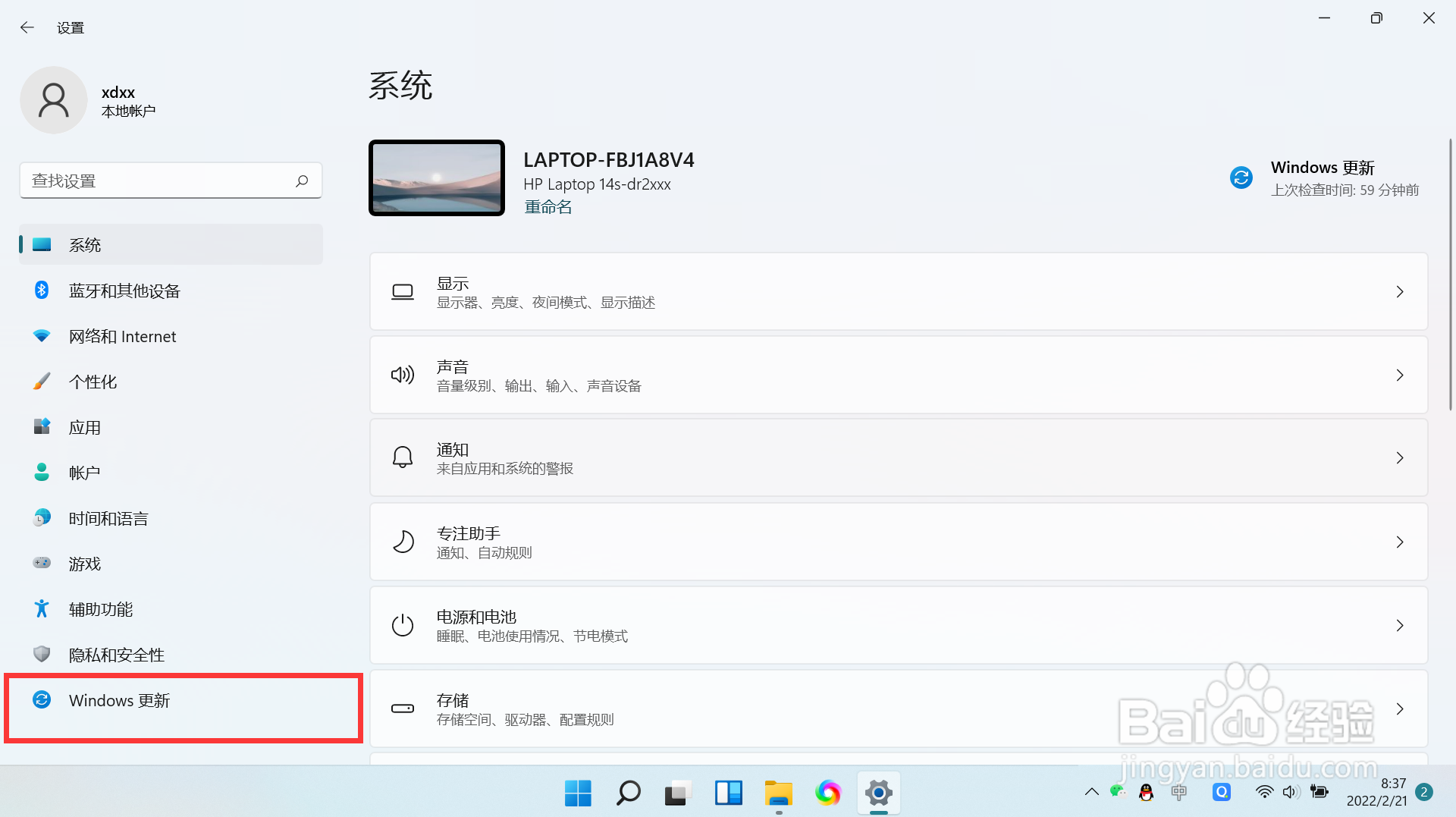This screenshot has width=1456, height=817.
Task: Click the gamepad icon for 游戏
Action: click(42, 563)
